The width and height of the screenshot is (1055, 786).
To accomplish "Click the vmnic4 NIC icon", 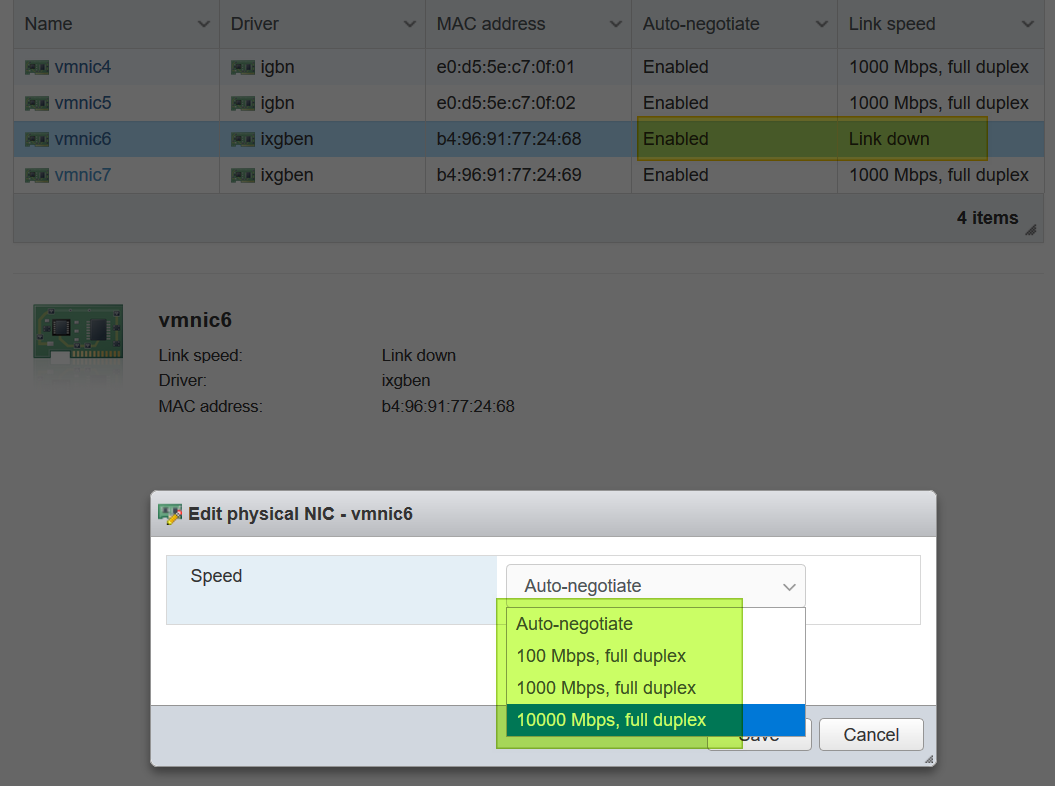I will pos(37,68).
